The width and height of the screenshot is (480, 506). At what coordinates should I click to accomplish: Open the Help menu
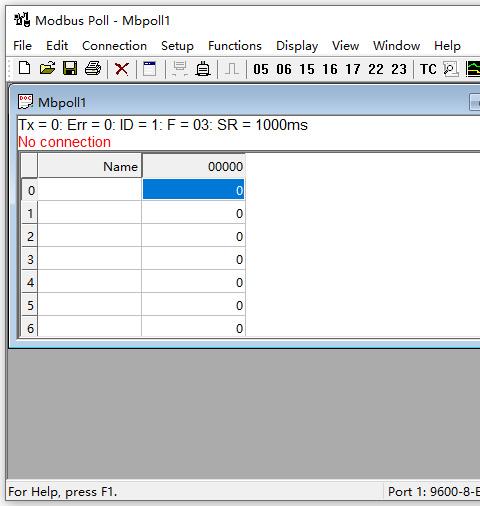click(x=447, y=46)
